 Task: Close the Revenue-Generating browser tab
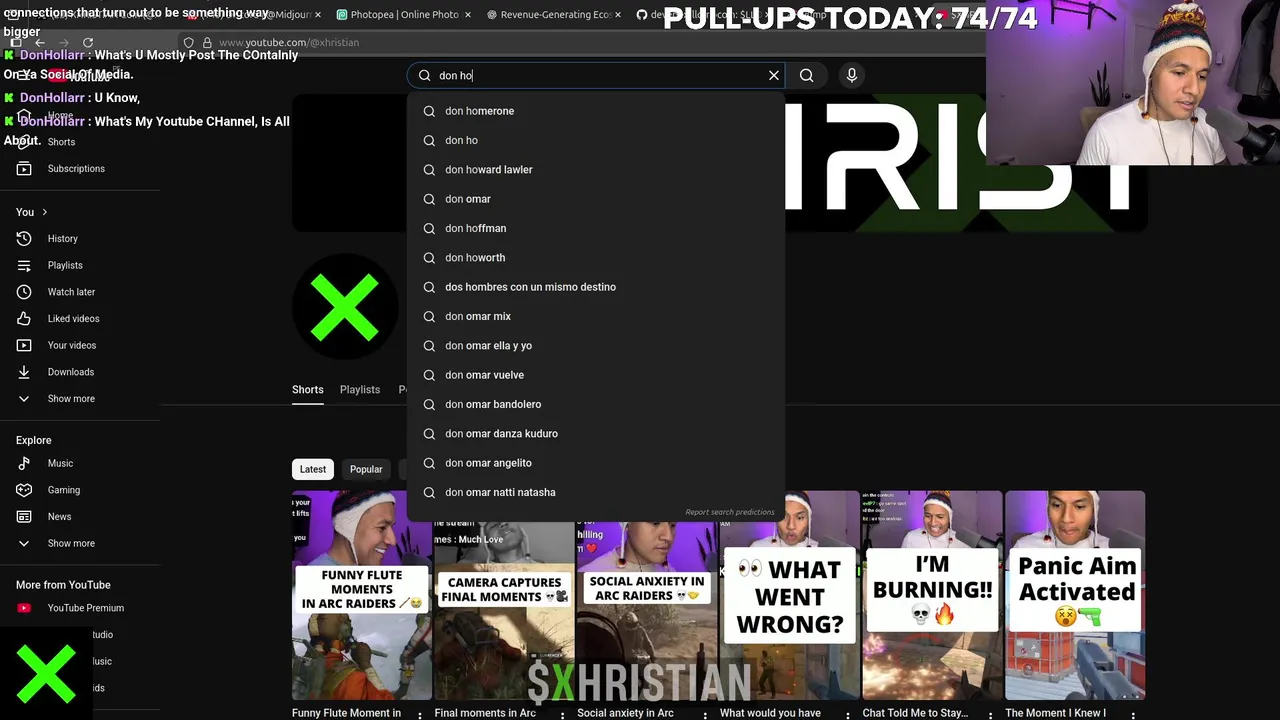[617, 15]
